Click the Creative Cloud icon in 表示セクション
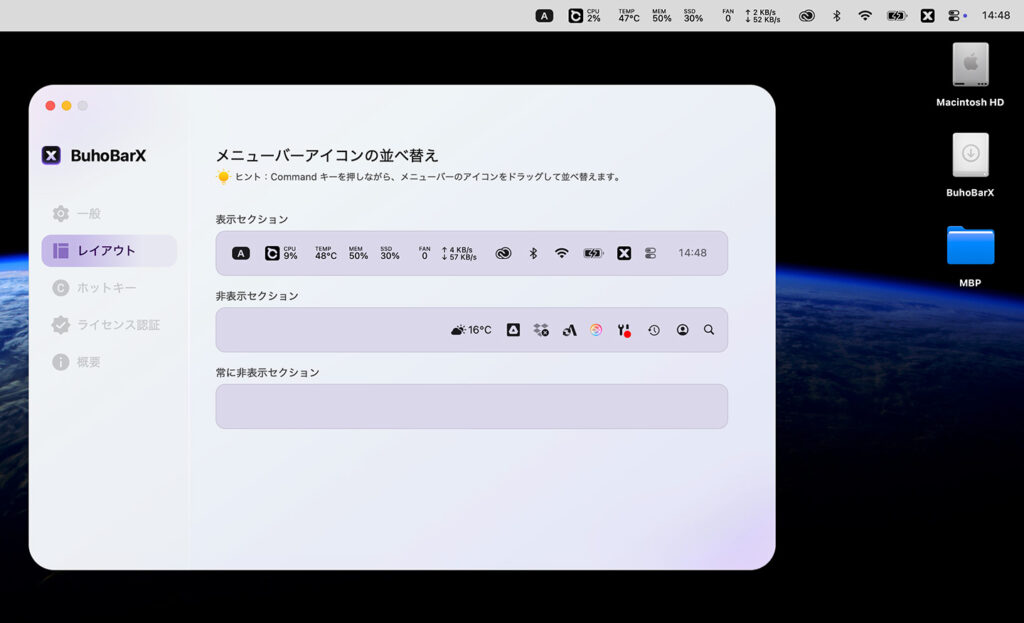This screenshot has width=1024, height=623. [x=503, y=253]
